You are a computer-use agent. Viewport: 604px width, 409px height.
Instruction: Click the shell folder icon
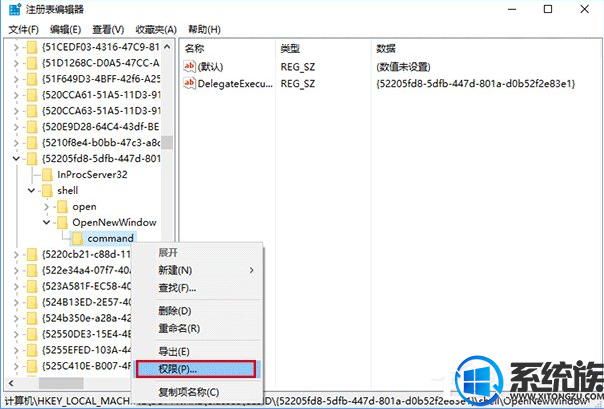click(x=47, y=191)
